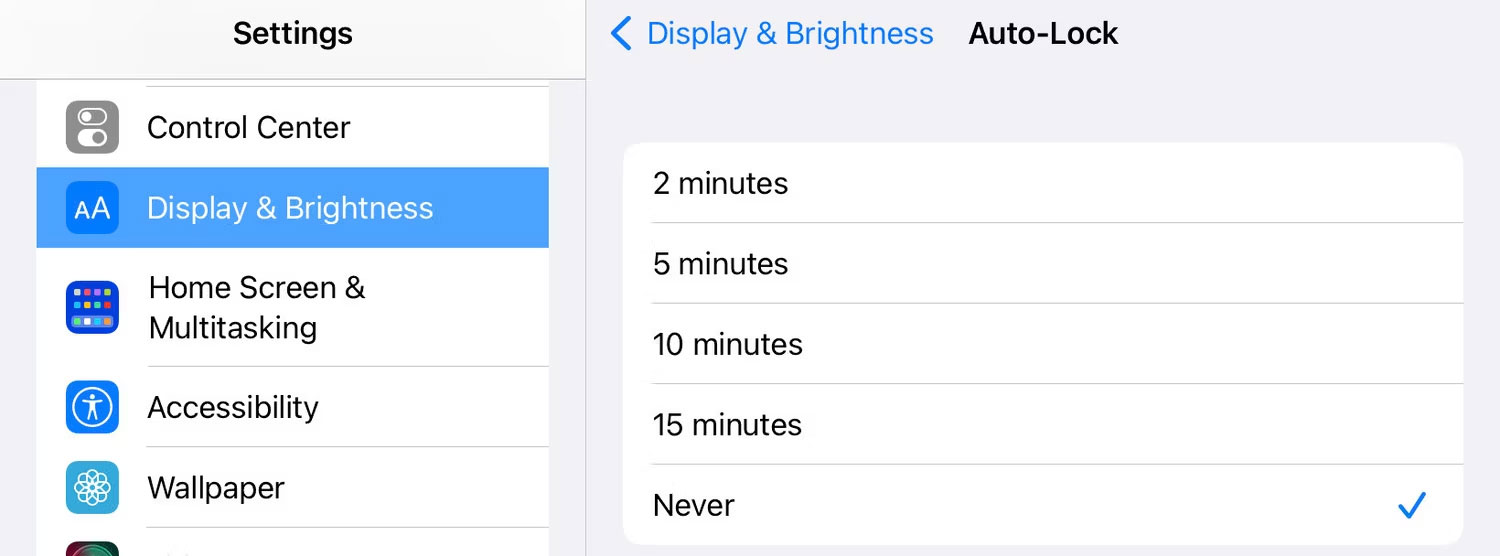Screen dimensions: 1500x556
Task: Tap the blue checkmark beside Never
Action: coord(1411,505)
